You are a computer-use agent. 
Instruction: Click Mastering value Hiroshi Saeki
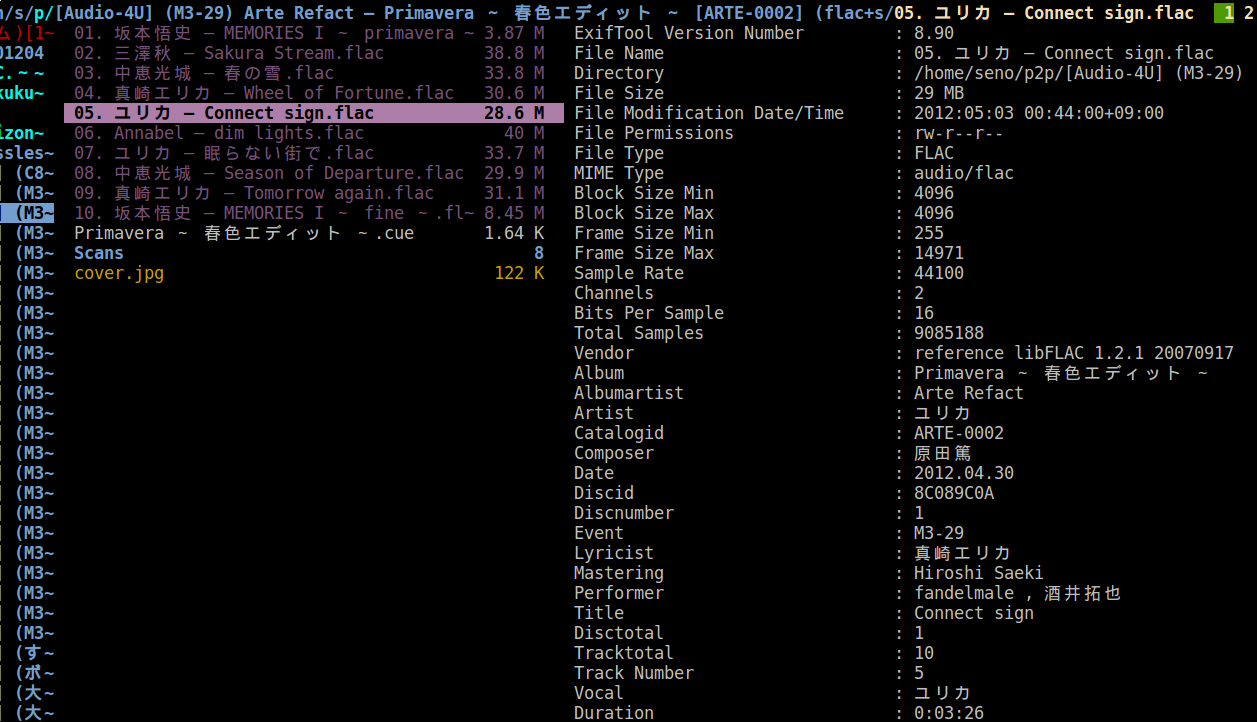pyautogui.click(x=979, y=573)
